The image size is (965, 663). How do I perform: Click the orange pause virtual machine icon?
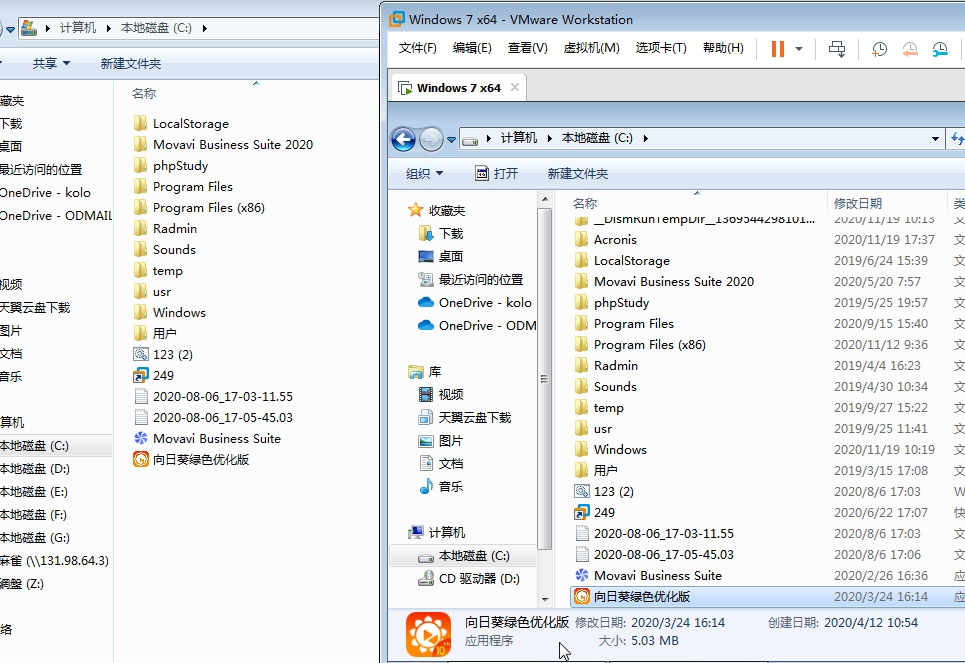click(x=777, y=48)
